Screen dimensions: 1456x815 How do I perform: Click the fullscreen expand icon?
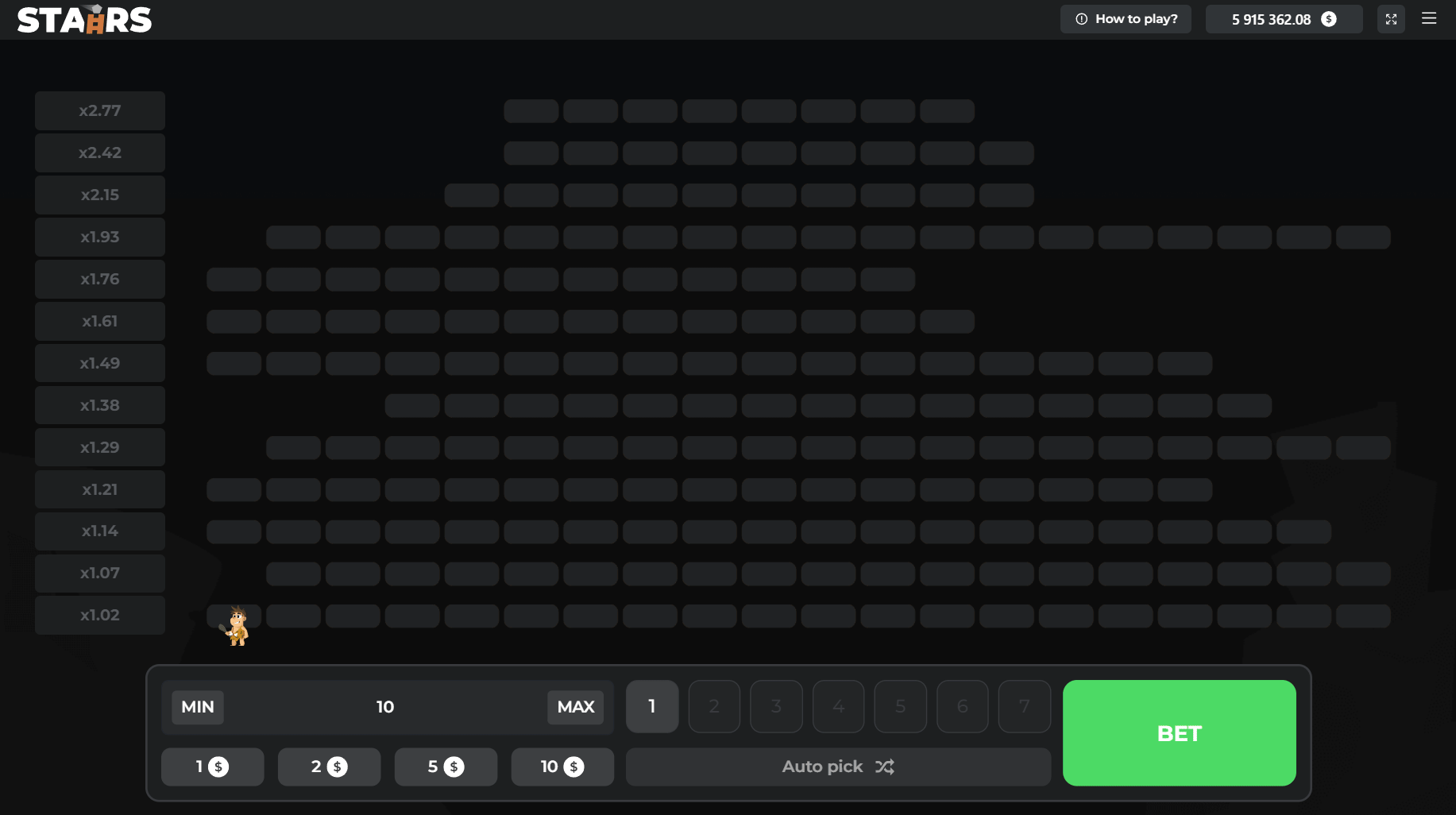click(x=1391, y=19)
